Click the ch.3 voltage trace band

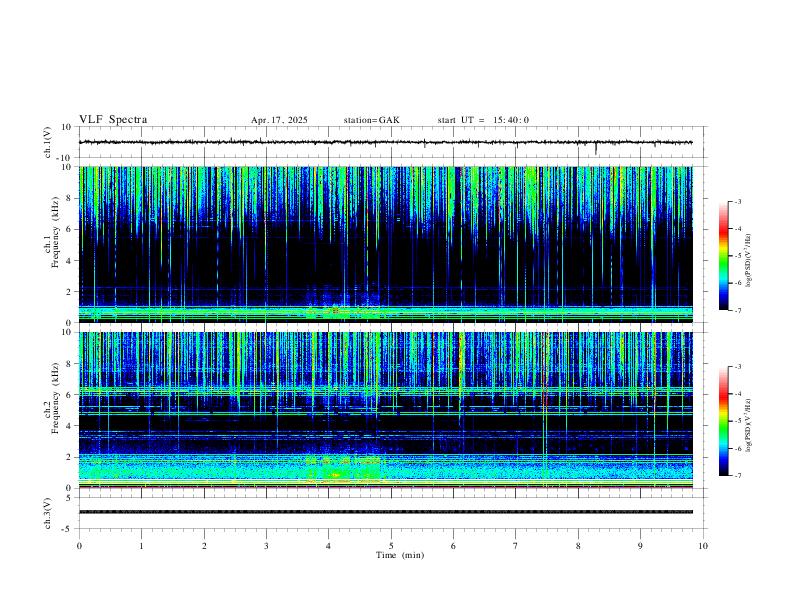coord(385,512)
